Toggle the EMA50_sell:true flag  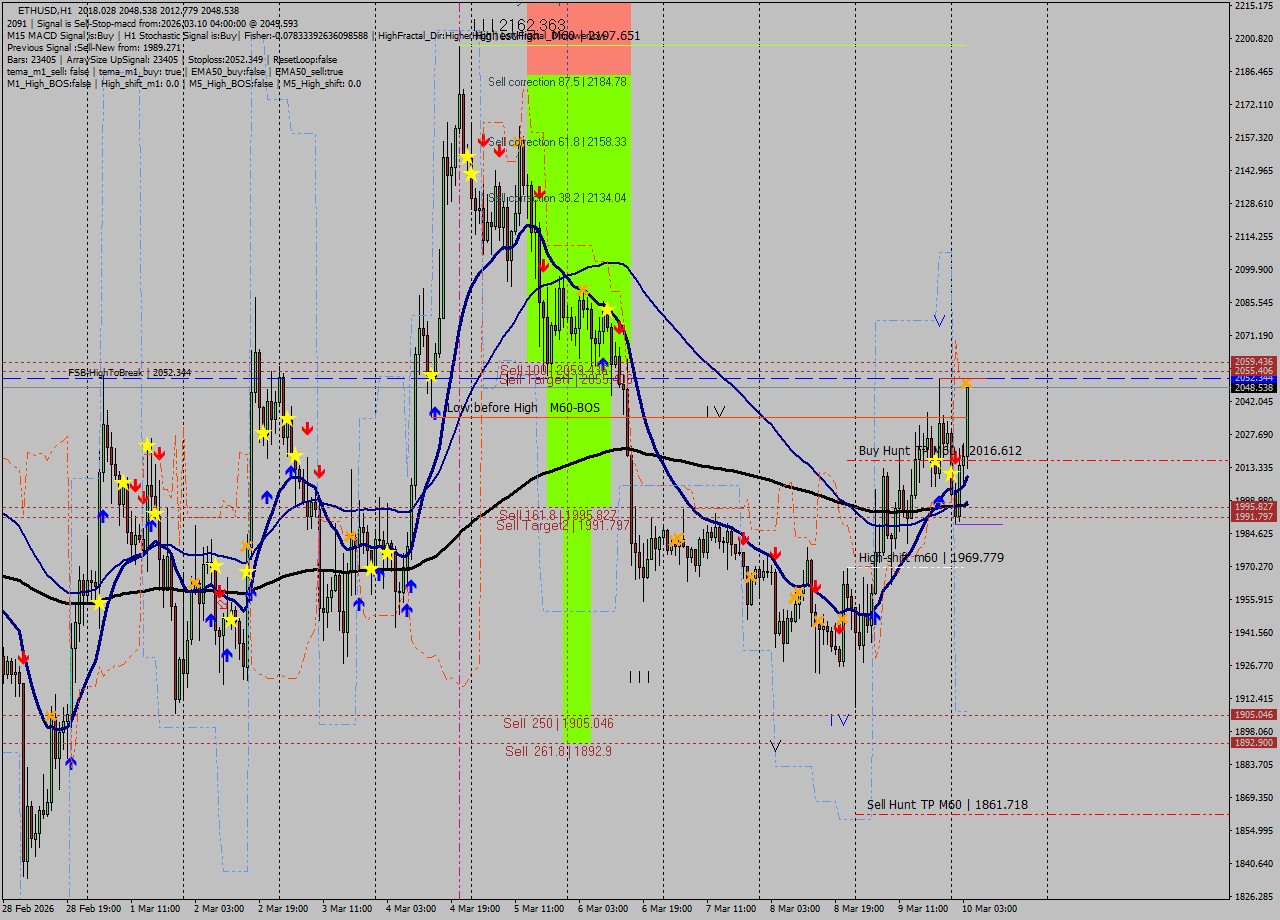click(x=310, y=72)
